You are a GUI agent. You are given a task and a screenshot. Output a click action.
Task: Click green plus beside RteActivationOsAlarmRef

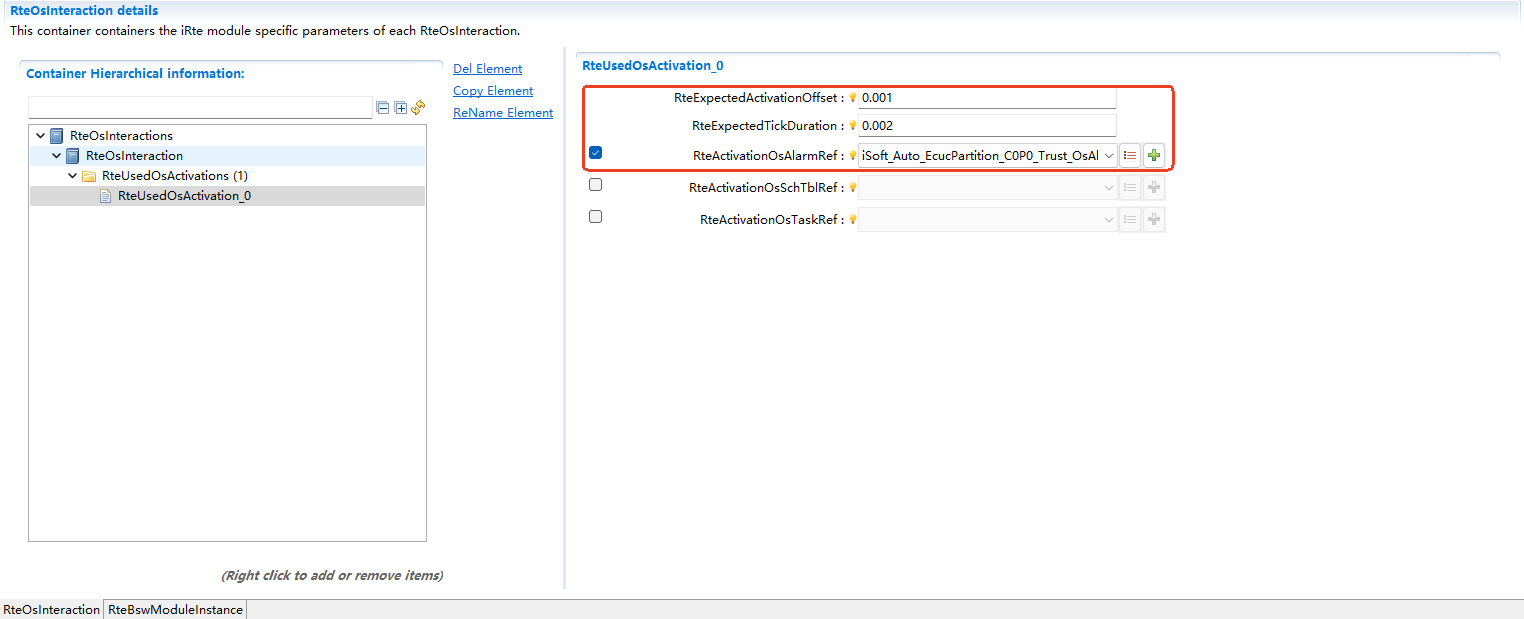(1154, 156)
